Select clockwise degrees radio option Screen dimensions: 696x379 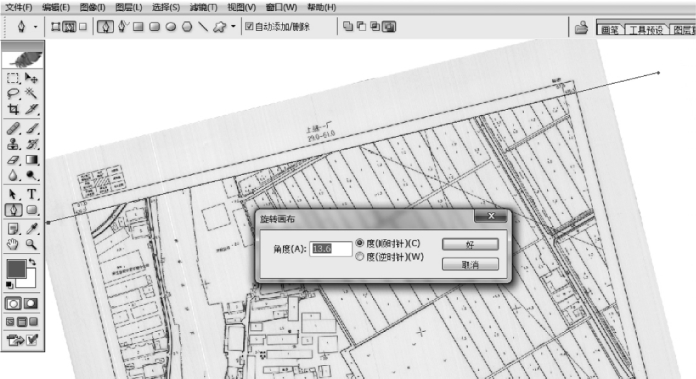click(360, 243)
